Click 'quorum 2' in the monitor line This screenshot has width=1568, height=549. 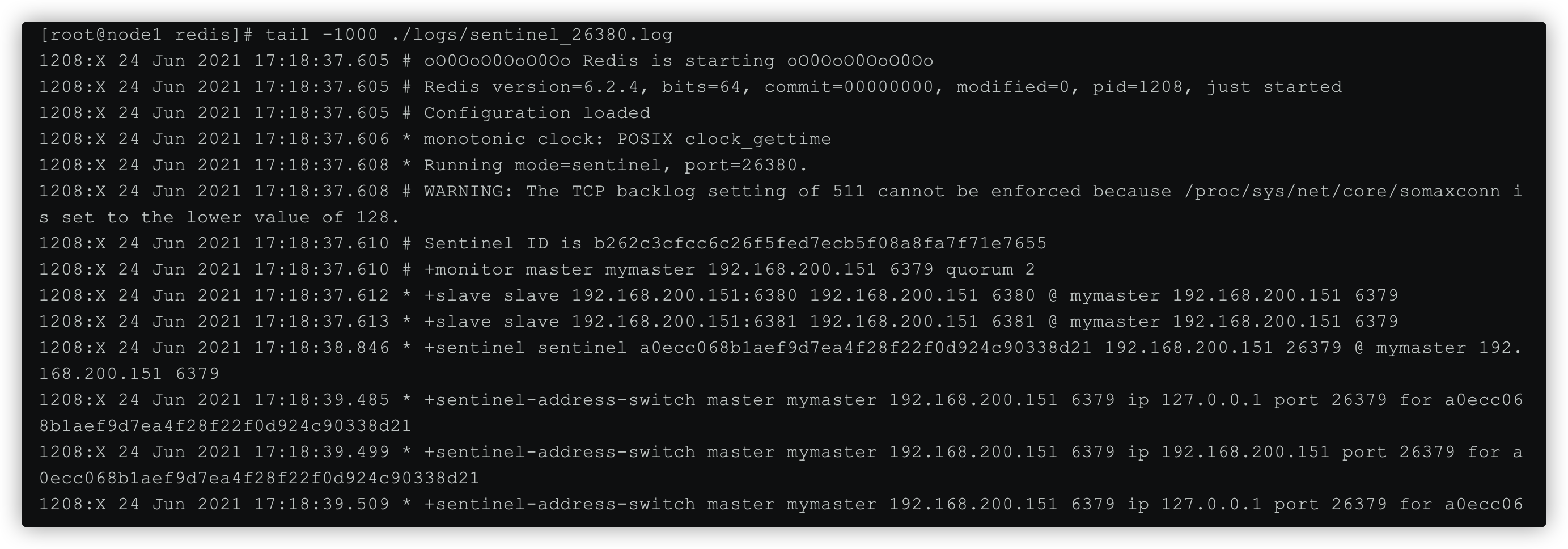tap(990, 269)
